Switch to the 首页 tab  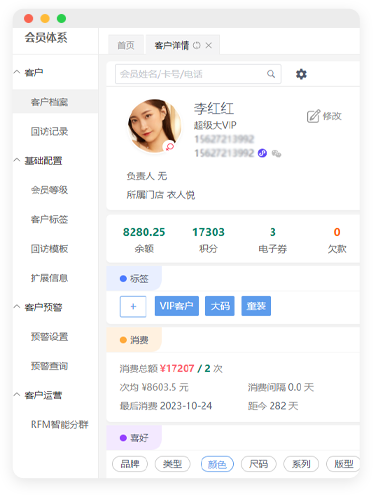tap(126, 45)
